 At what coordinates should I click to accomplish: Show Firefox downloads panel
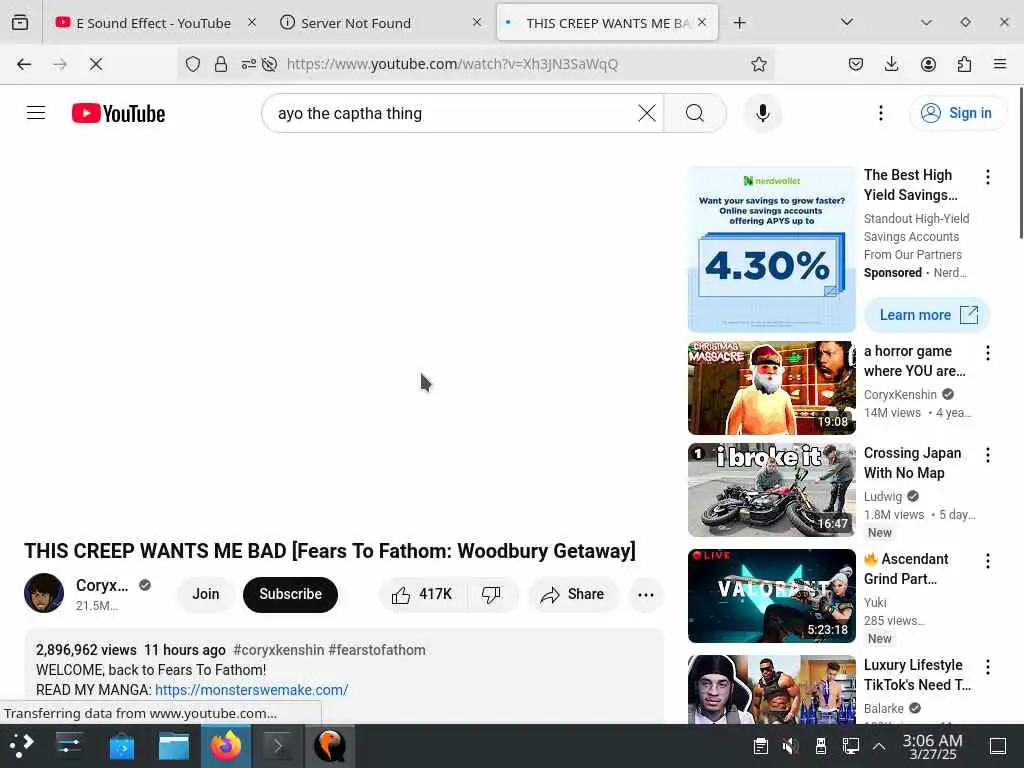click(891, 64)
